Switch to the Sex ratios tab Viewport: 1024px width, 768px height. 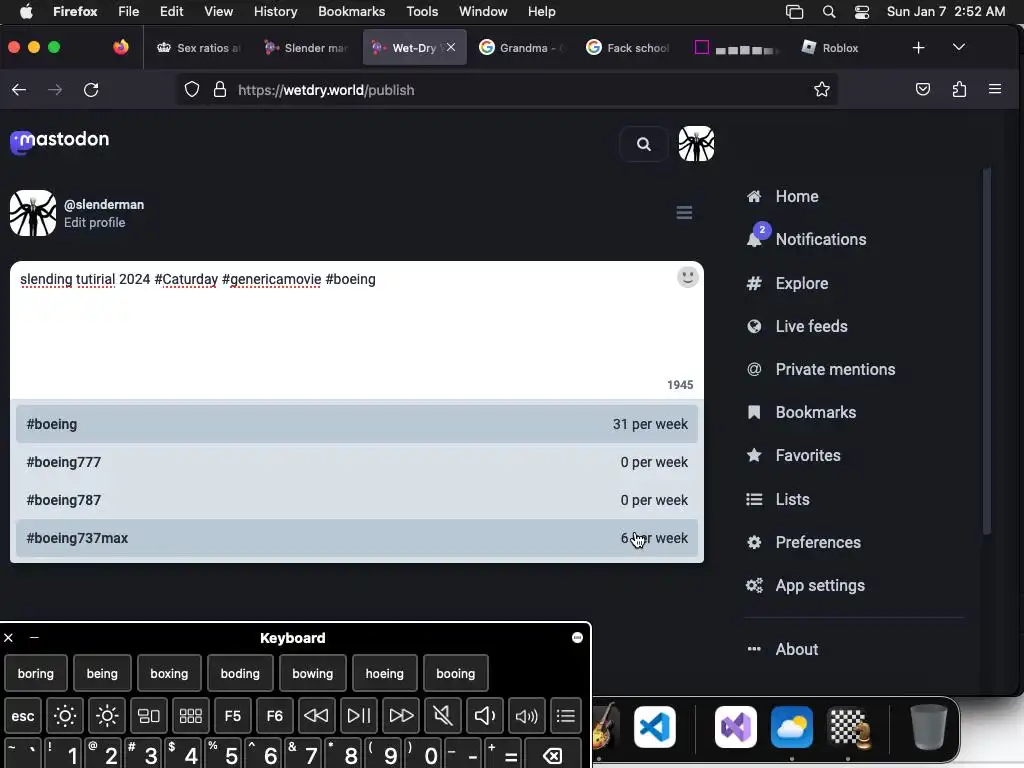point(199,48)
